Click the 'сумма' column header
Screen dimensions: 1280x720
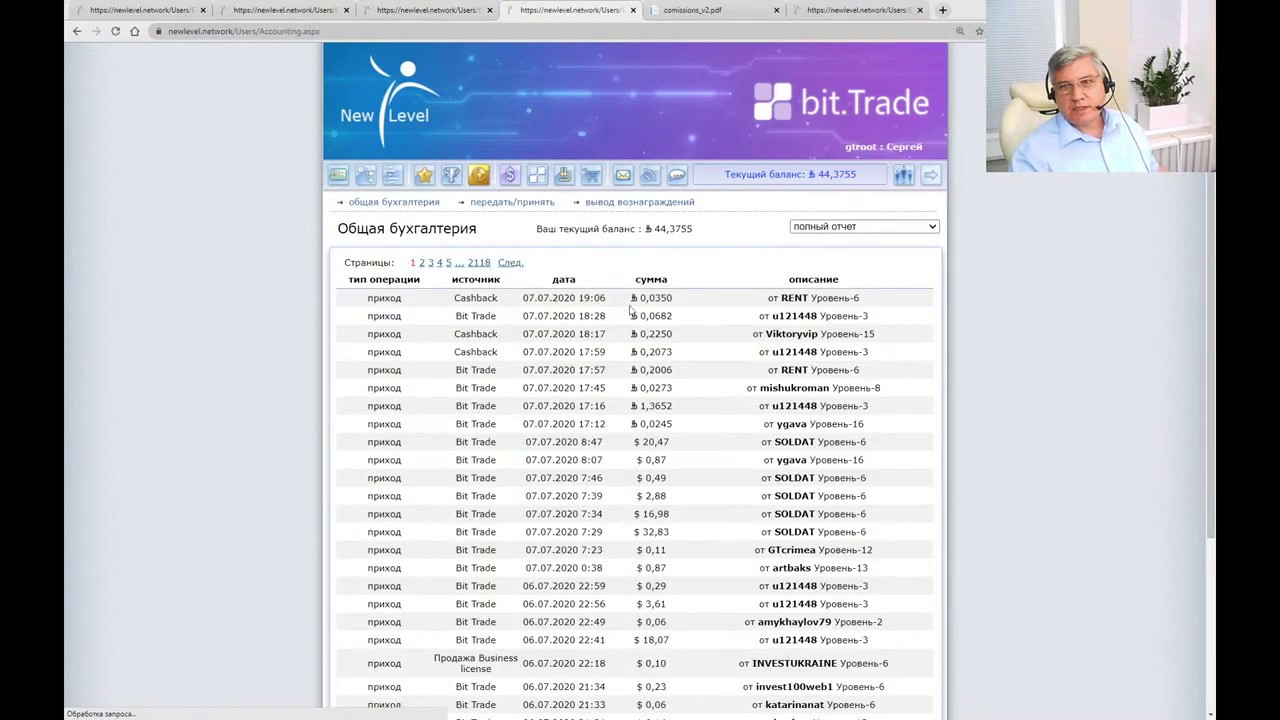[x=651, y=280]
